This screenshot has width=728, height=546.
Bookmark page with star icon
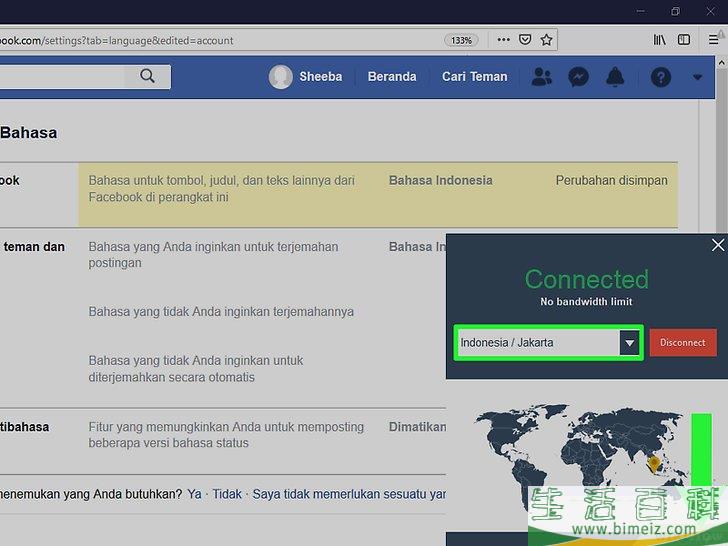coord(546,39)
